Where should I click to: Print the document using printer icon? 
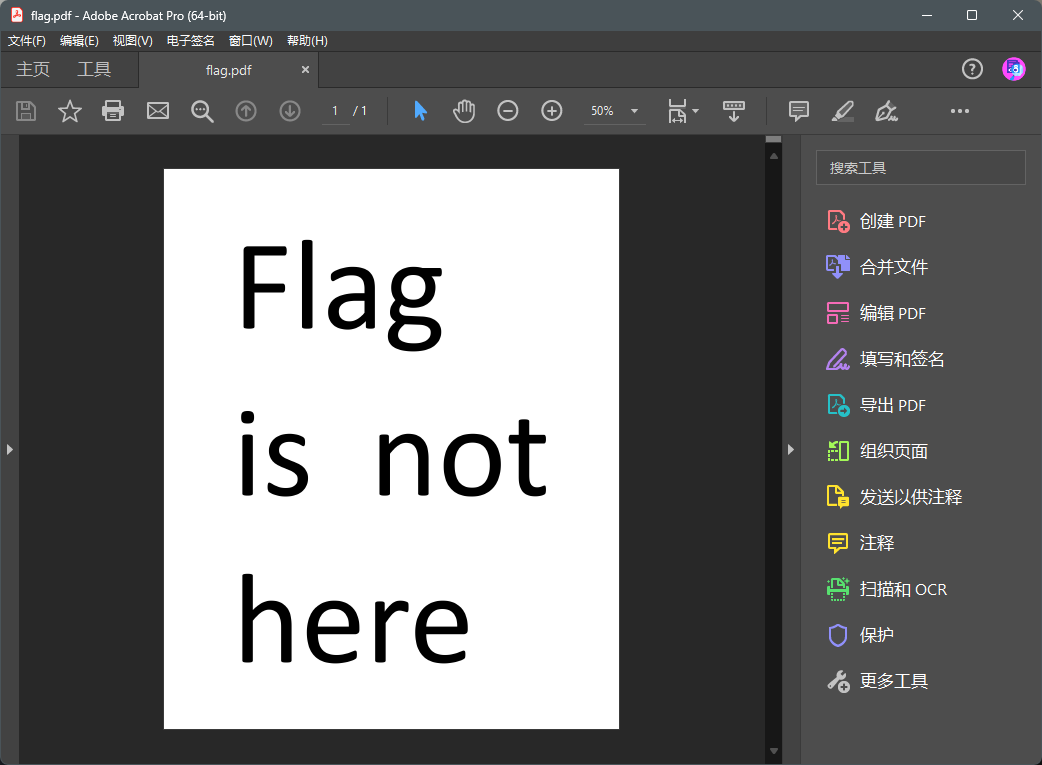point(113,111)
